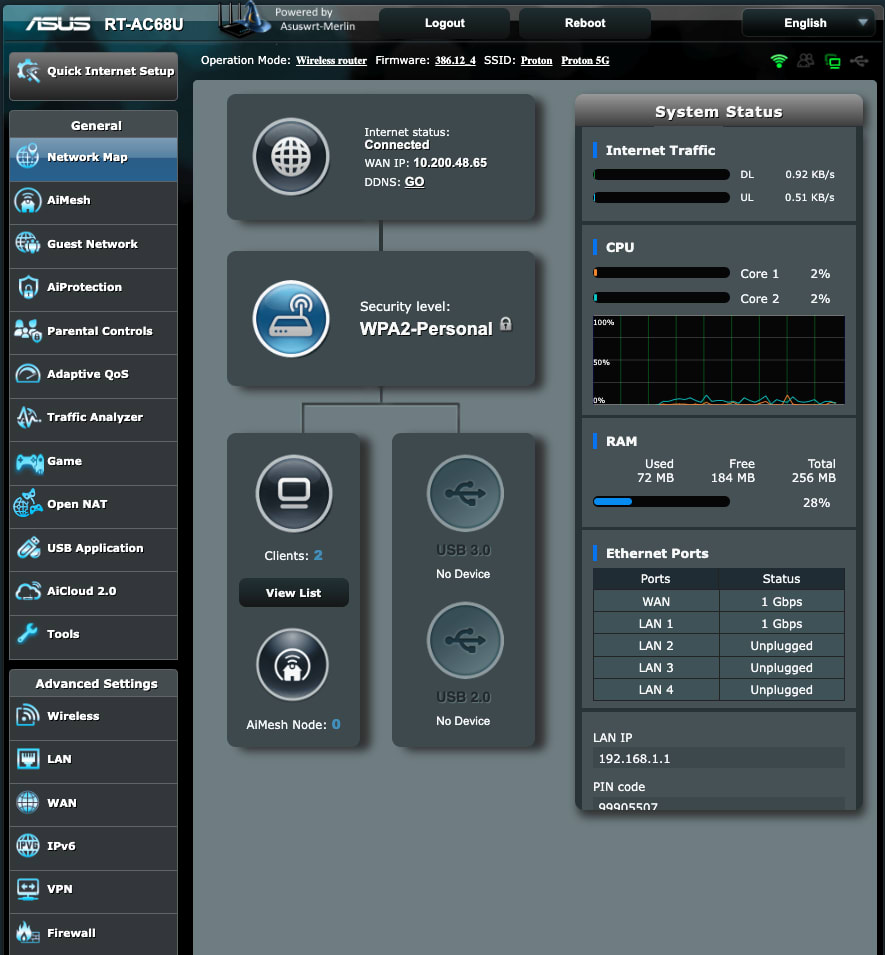Select the USB 2.0 port icon
This screenshot has height=955, width=885.
(x=465, y=640)
